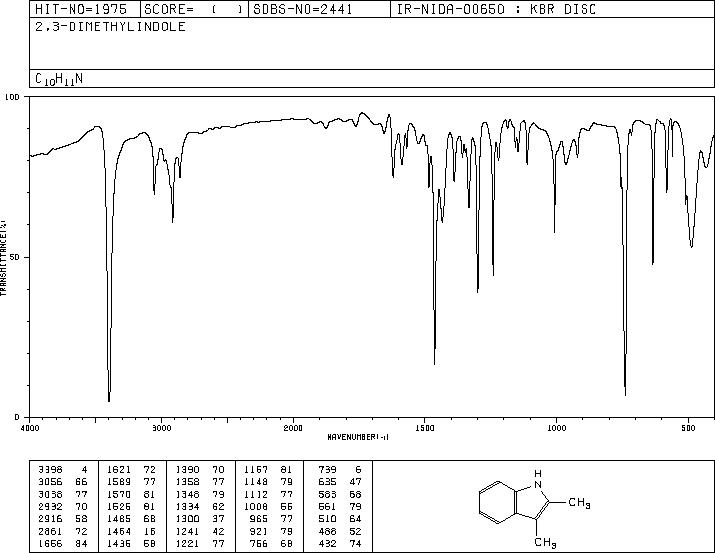Click the HIT-NO=1975 header cell
Viewport: 715px width, 553px height.
tap(85, 9)
